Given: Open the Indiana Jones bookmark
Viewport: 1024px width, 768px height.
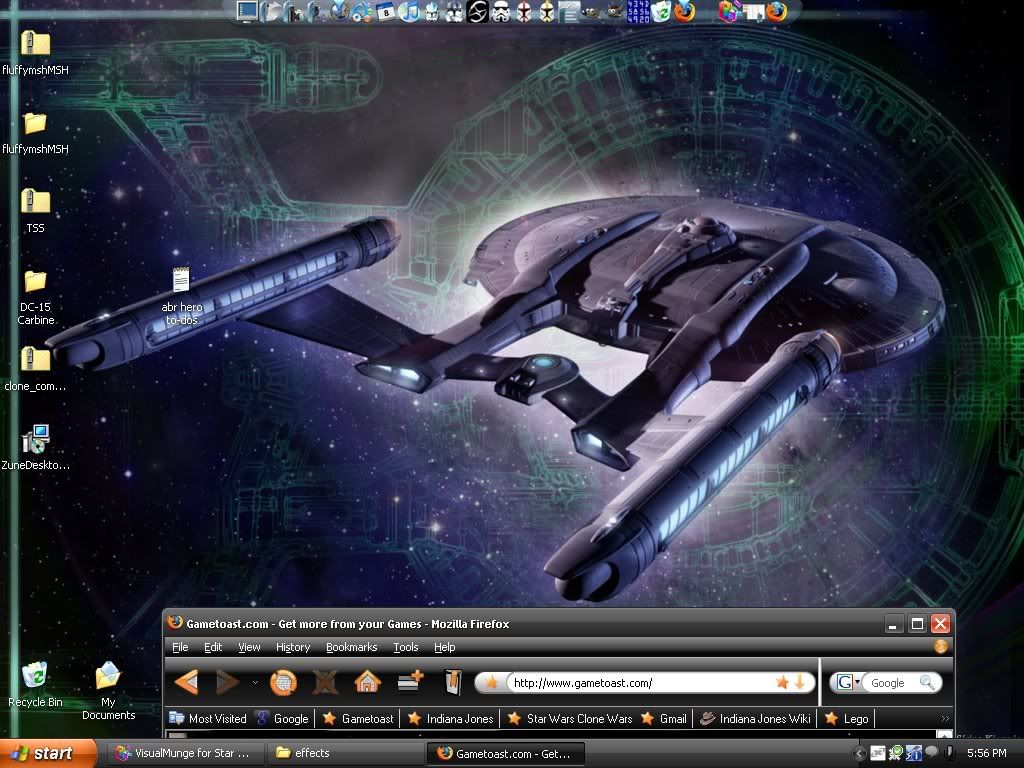Looking at the screenshot, I should (450, 718).
